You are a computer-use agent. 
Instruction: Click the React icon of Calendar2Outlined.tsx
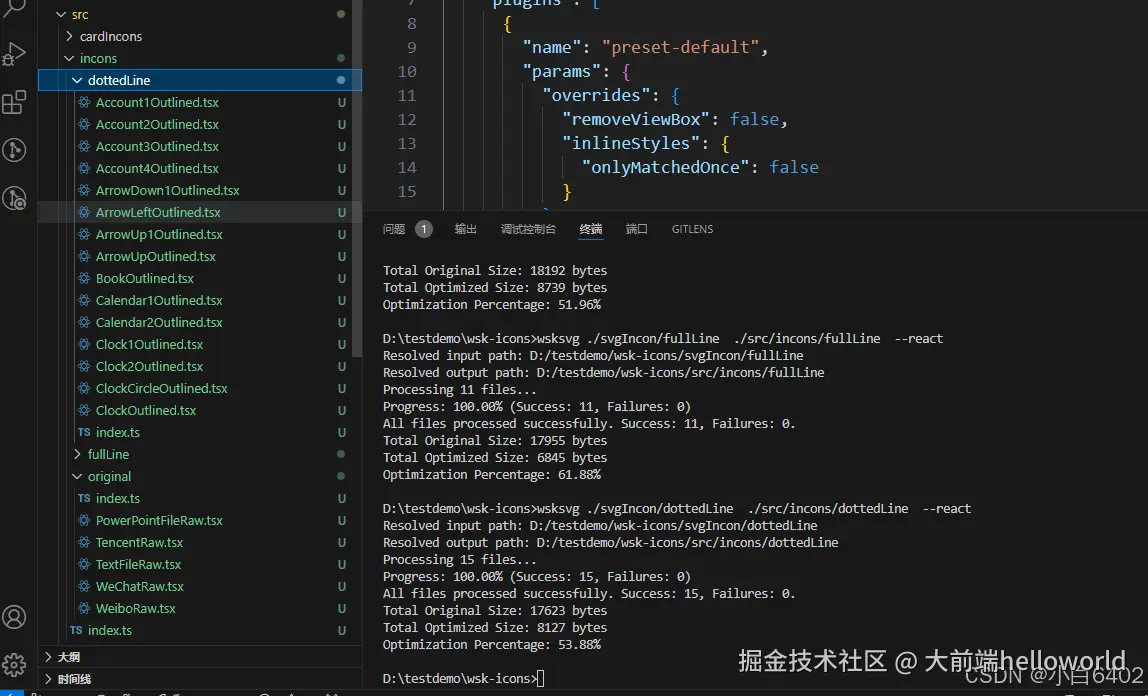(x=84, y=322)
